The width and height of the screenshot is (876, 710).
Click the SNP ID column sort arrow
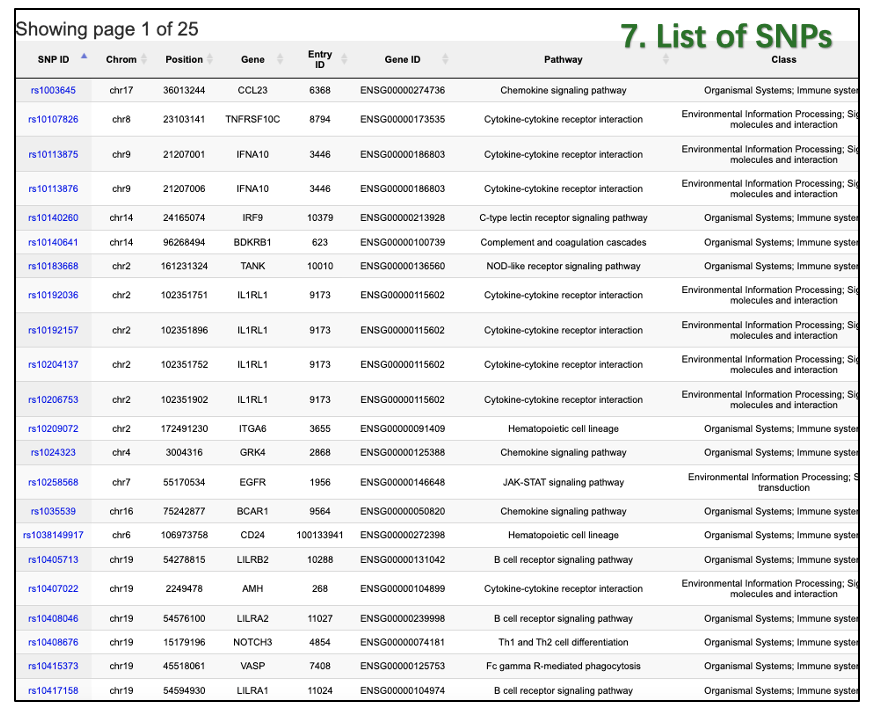coord(84,59)
